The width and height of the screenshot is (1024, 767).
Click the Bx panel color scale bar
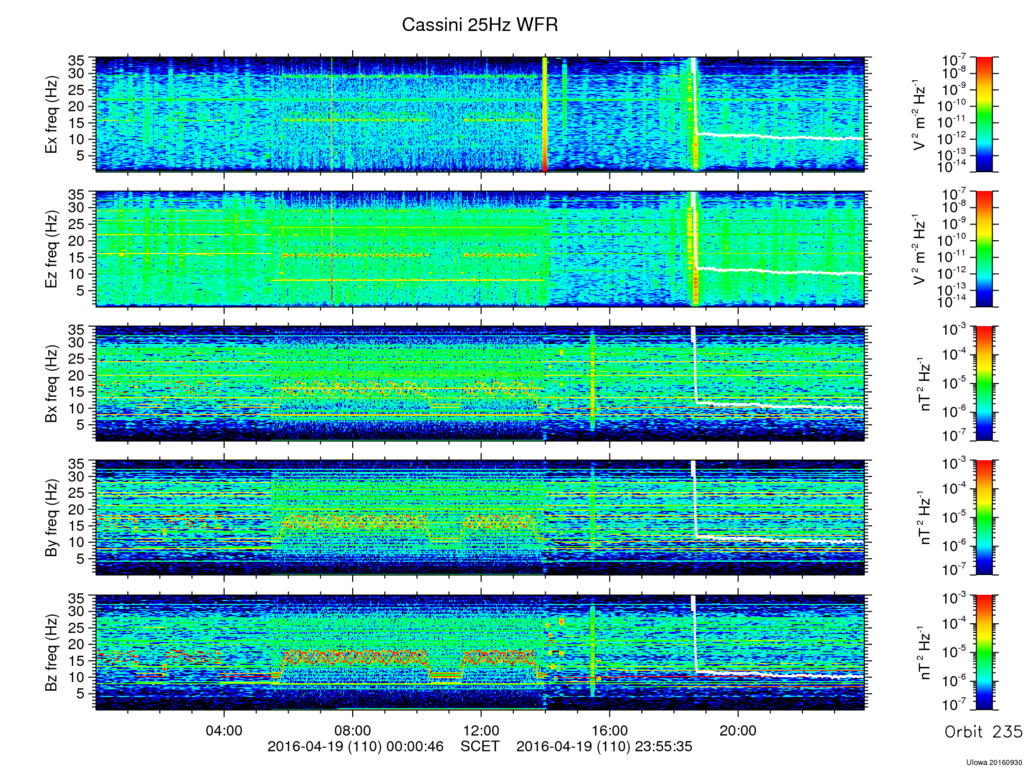pos(984,384)
